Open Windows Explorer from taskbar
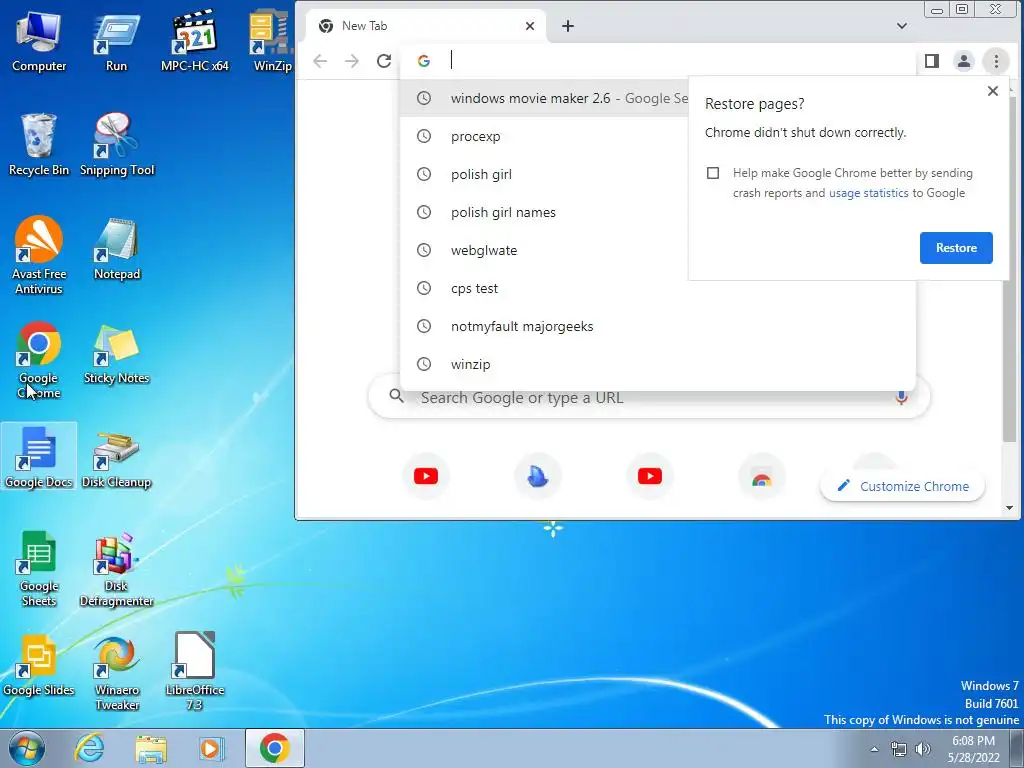This screenshot has height=768, width=1024. tap(151, 748)
